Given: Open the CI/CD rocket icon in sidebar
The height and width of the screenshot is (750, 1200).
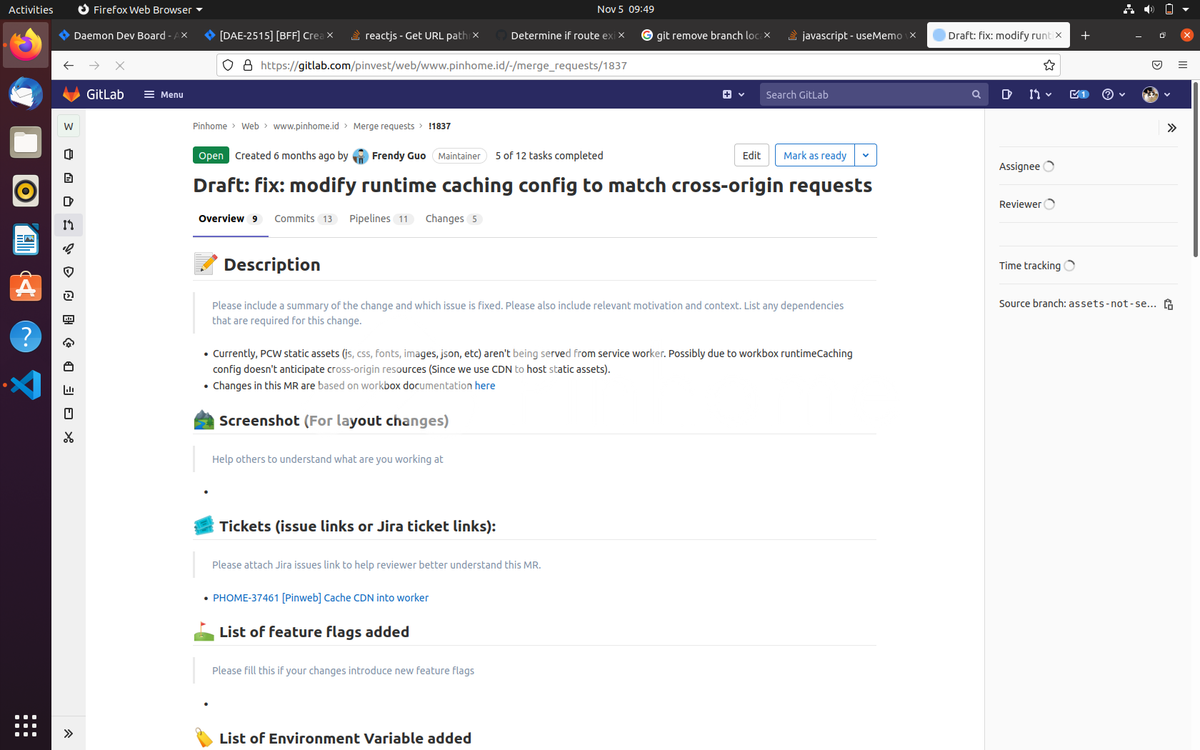Looking at the screenshot, I should click(68, 248).
